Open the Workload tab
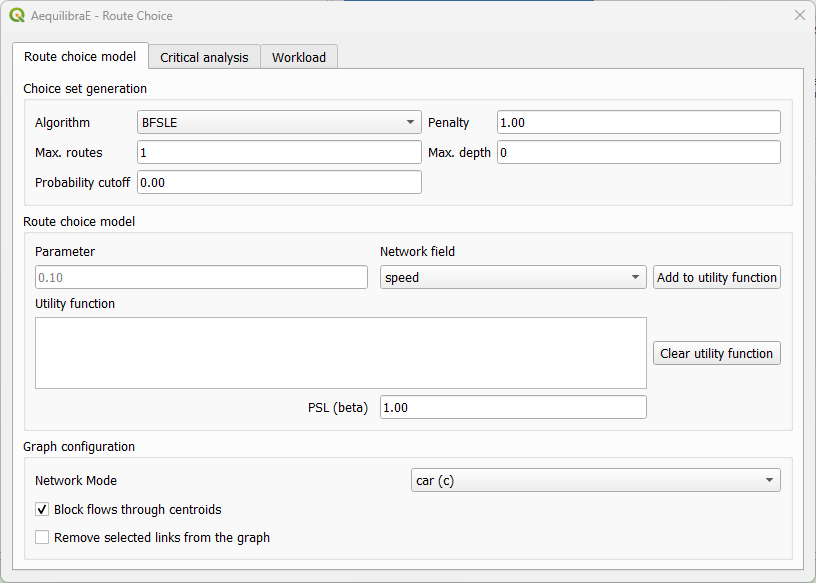Image resolution: width=816 pixels, height=583 pixels. tap(299, 57)
